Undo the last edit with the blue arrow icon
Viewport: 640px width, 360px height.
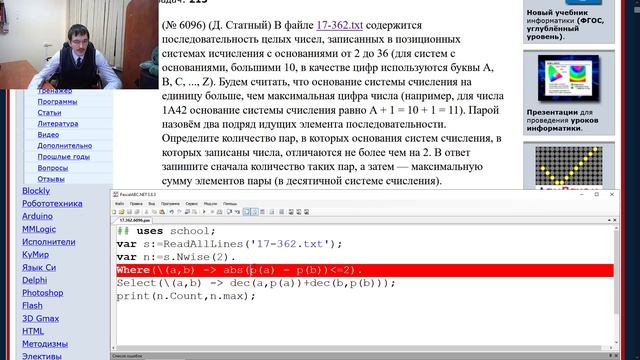click(x=171, y=212)
